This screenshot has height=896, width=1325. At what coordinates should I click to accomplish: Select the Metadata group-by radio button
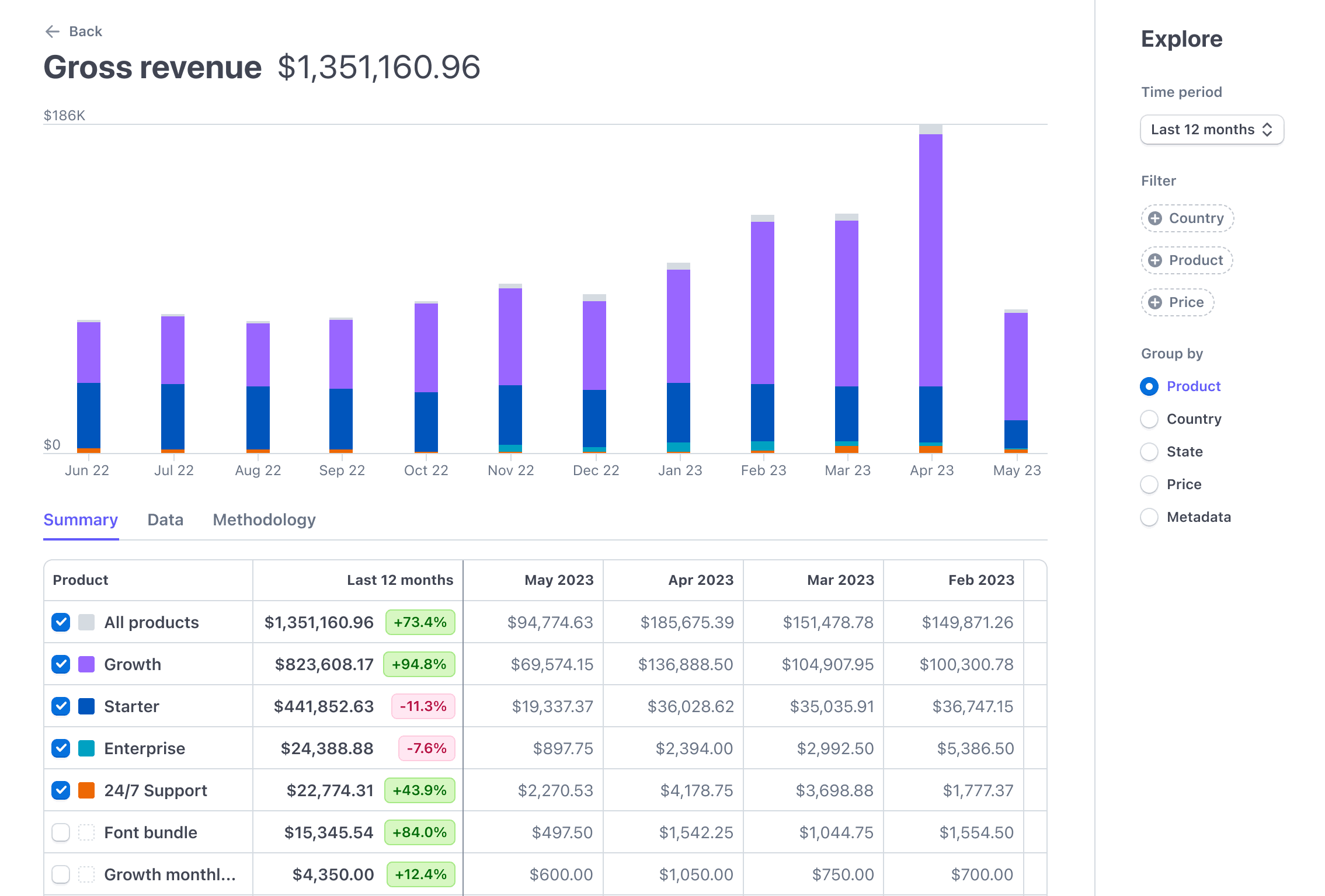(1148, 517)
